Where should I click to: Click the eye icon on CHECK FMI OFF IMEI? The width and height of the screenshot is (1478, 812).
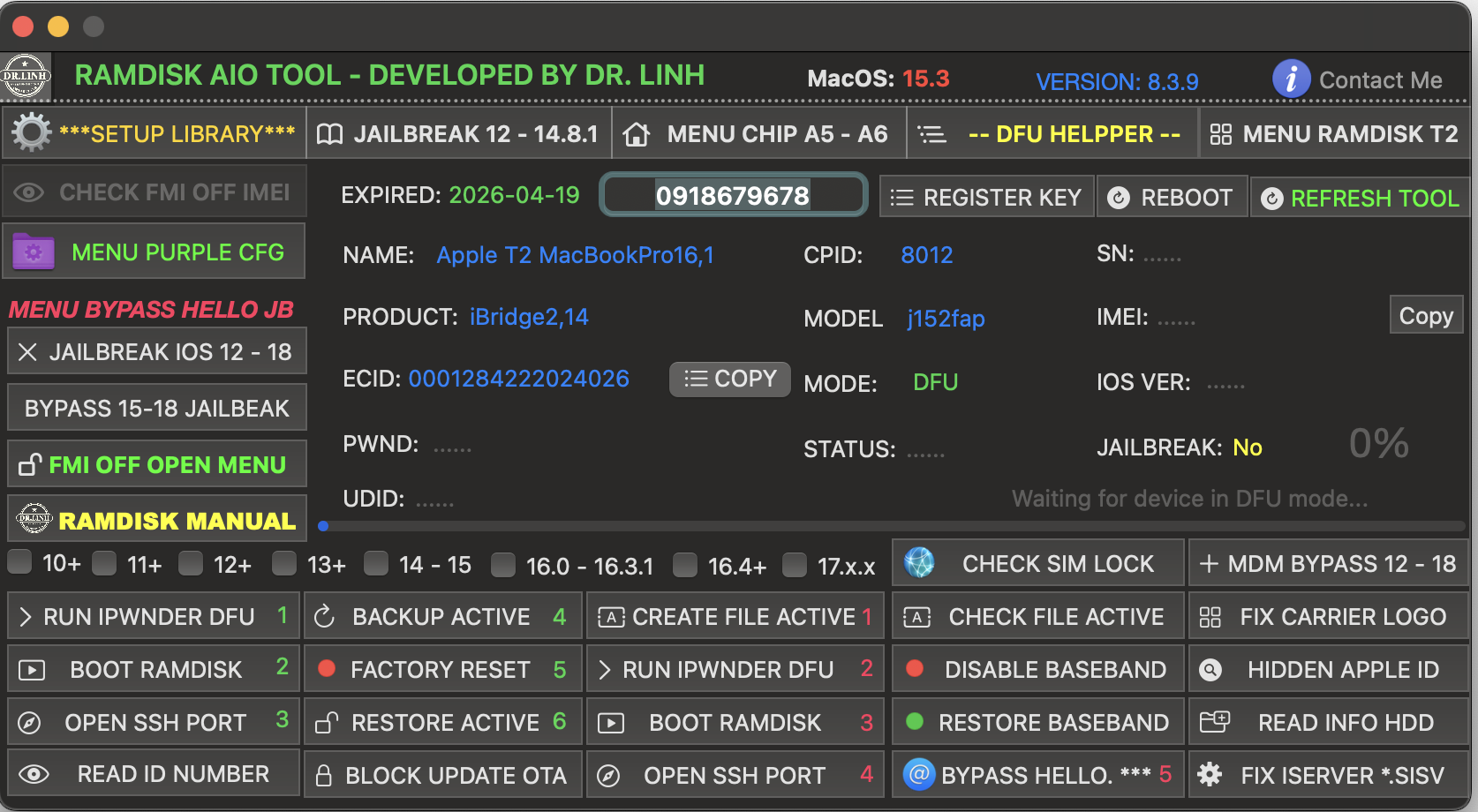[29, 192]
